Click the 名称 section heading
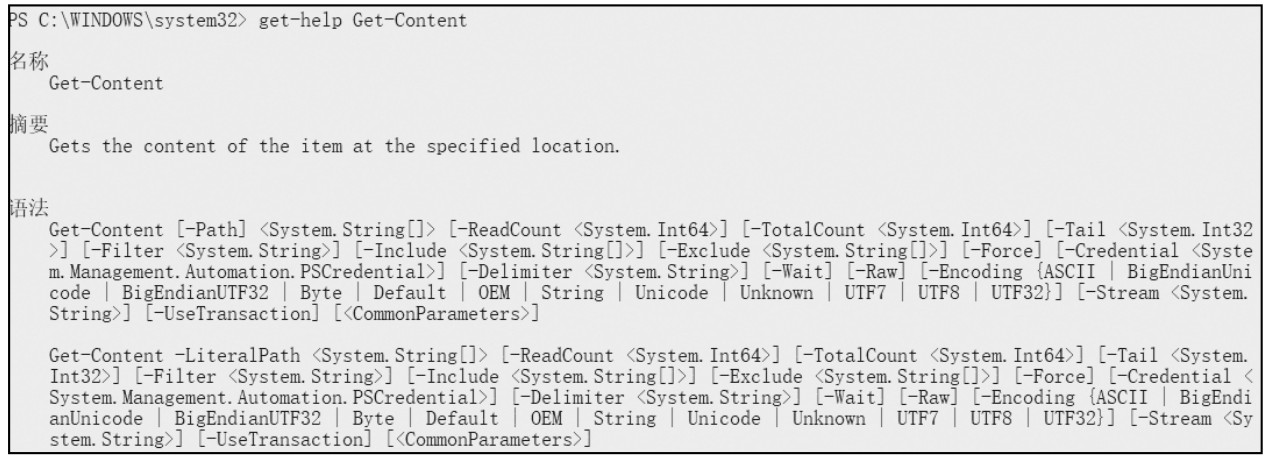The width and height of the screenshot is (1265, 460). tap(18, 63)
